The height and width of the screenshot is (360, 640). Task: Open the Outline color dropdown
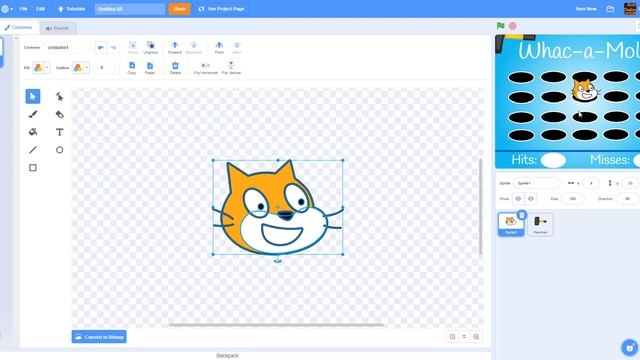(x=87, y=68)
